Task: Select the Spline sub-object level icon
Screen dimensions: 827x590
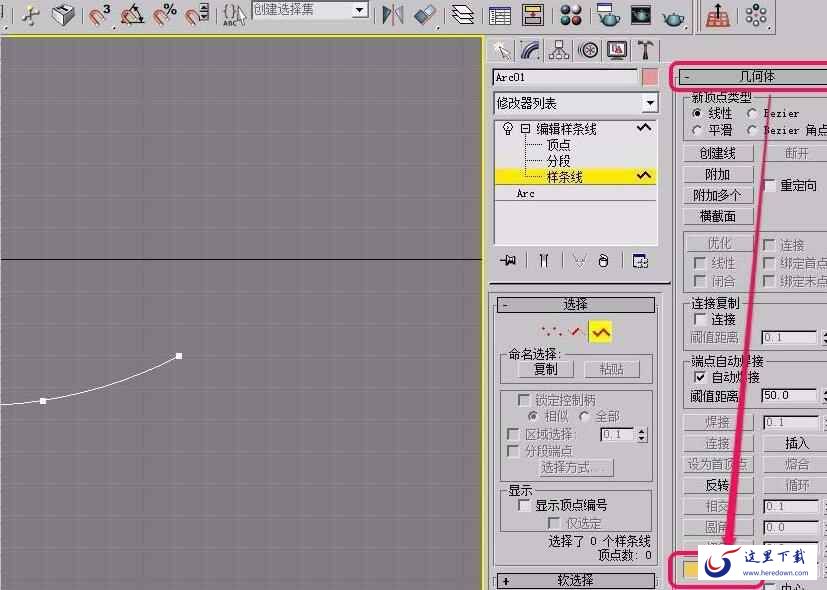Action: tap(601, 331)
